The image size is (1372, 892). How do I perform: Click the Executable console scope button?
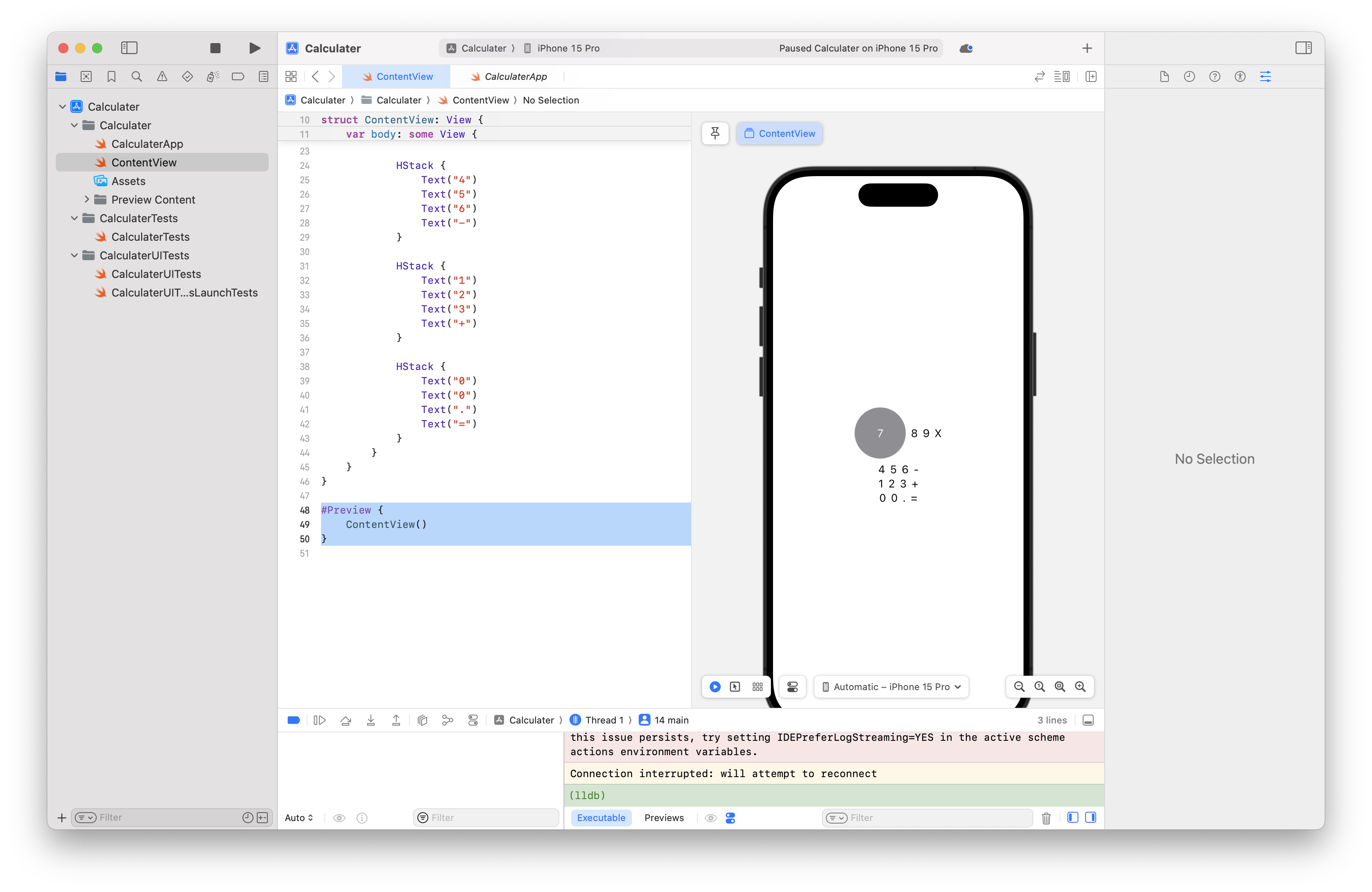[x=601, y=818]
